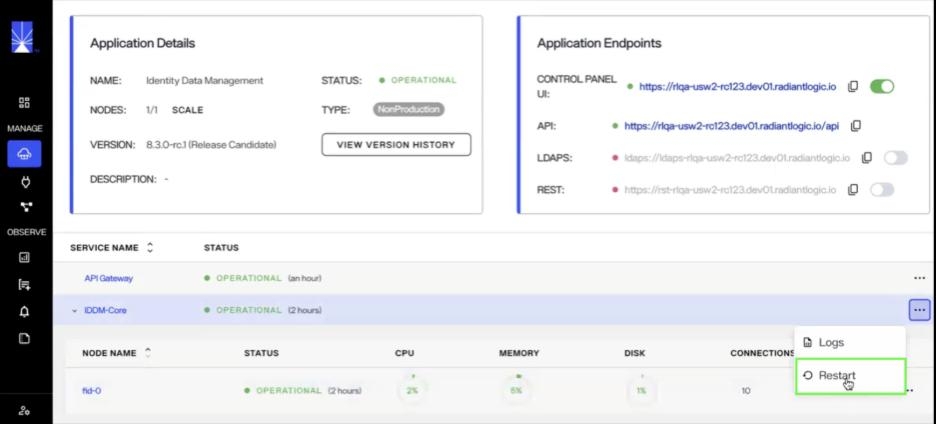Click the fid-0 OPERATIONAL status text
Viewport: 936px width, 424px height.
(x=289, y=391)
